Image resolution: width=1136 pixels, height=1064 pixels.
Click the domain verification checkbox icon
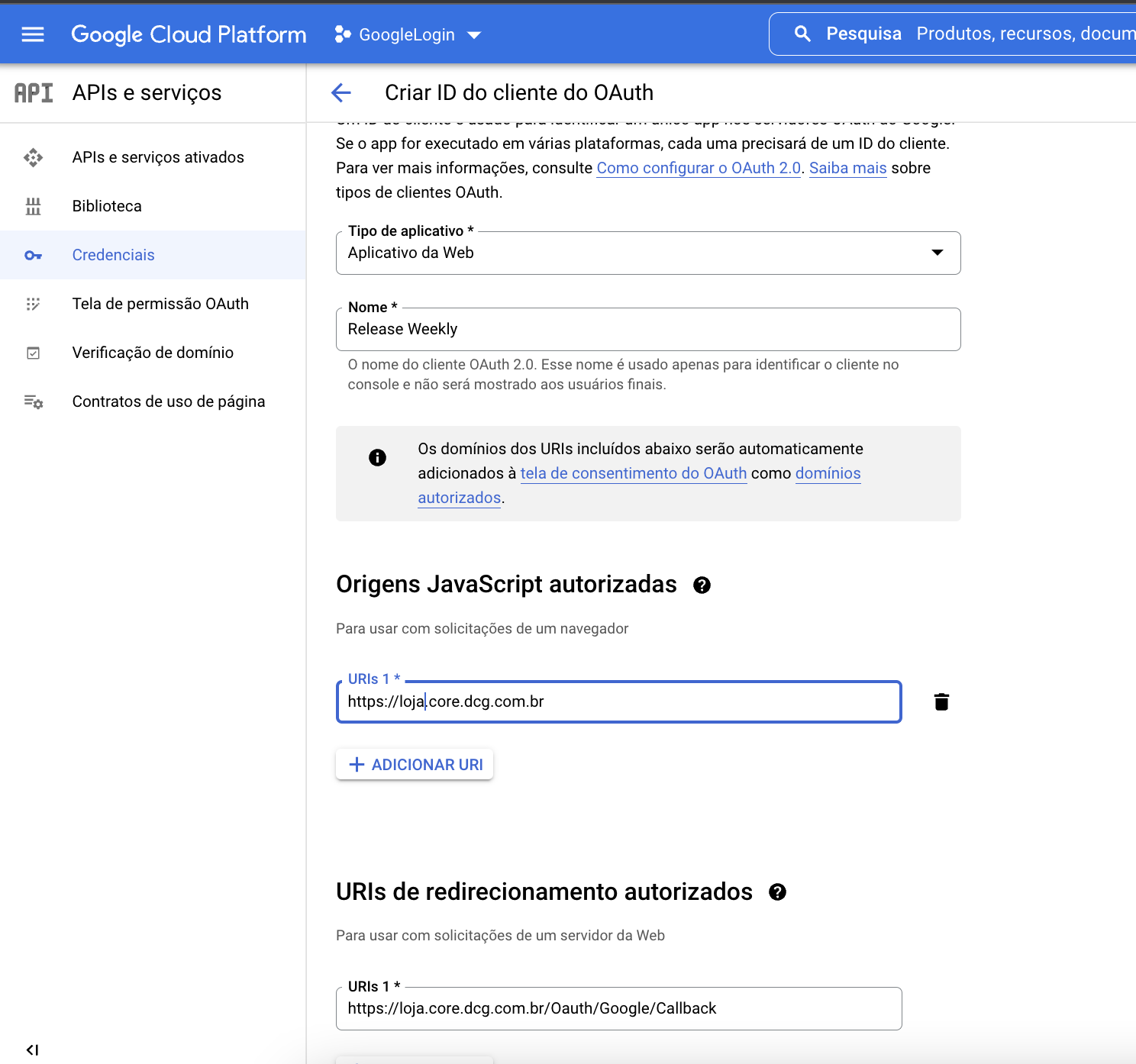pyautogui.click(x=33, y=353)
